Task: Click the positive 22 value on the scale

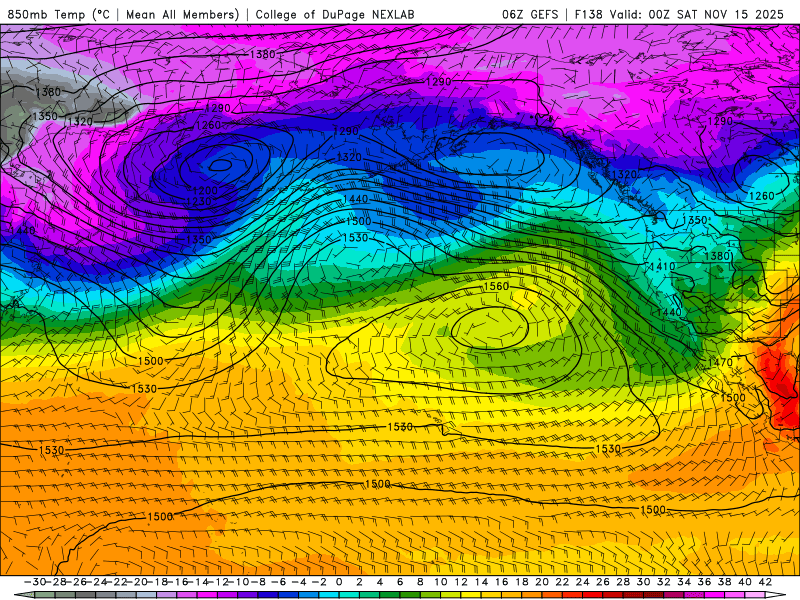Action: [562, 582]
